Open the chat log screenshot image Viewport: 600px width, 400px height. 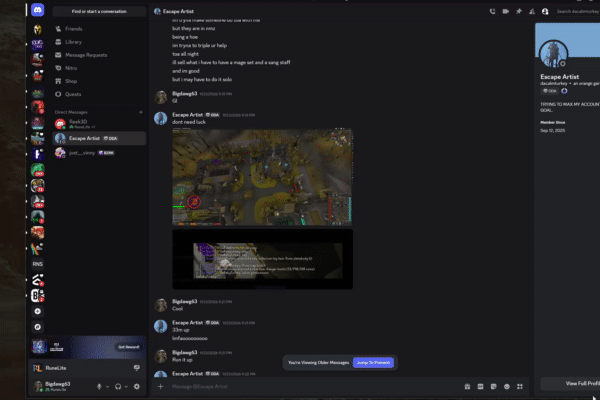[262, 259]
